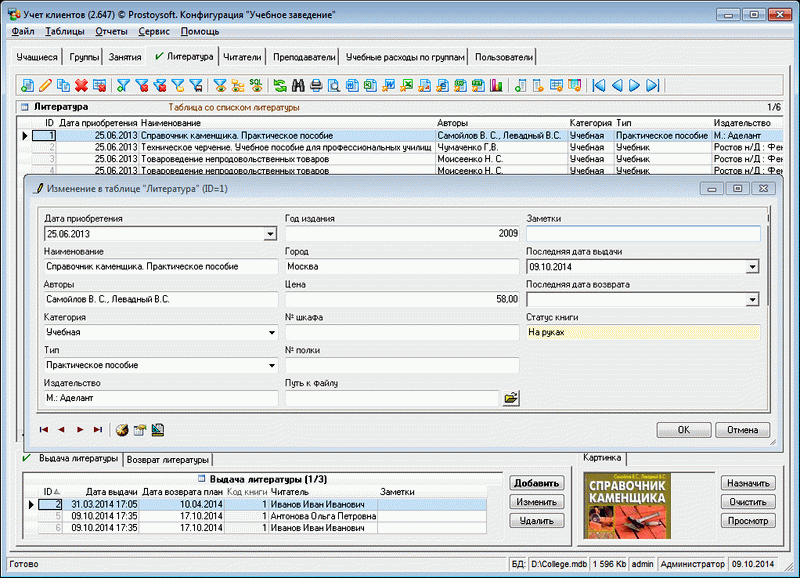The width and height of the screenshot is (800, 578).
Task: Click the SQL query icon
Action: click(x=256, y=85)
